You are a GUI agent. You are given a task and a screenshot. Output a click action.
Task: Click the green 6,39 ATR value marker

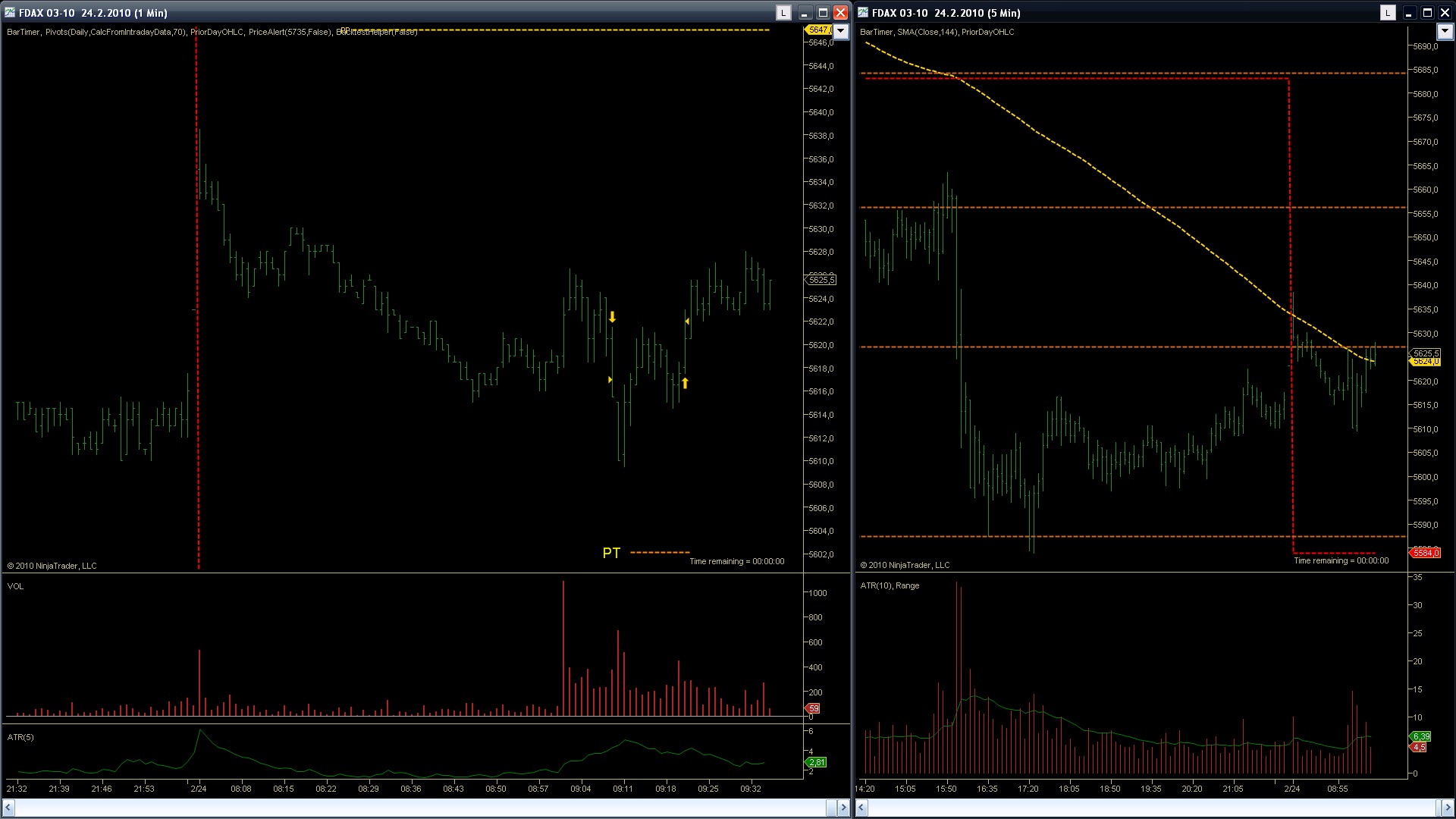(x=1420, y=736)
